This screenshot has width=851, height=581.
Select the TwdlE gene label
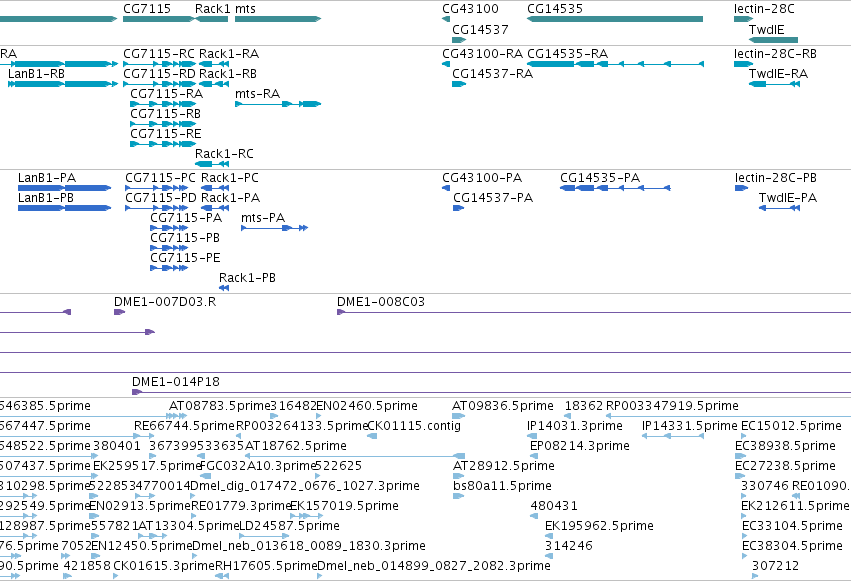pyautogui.click(x=766, y=29)
